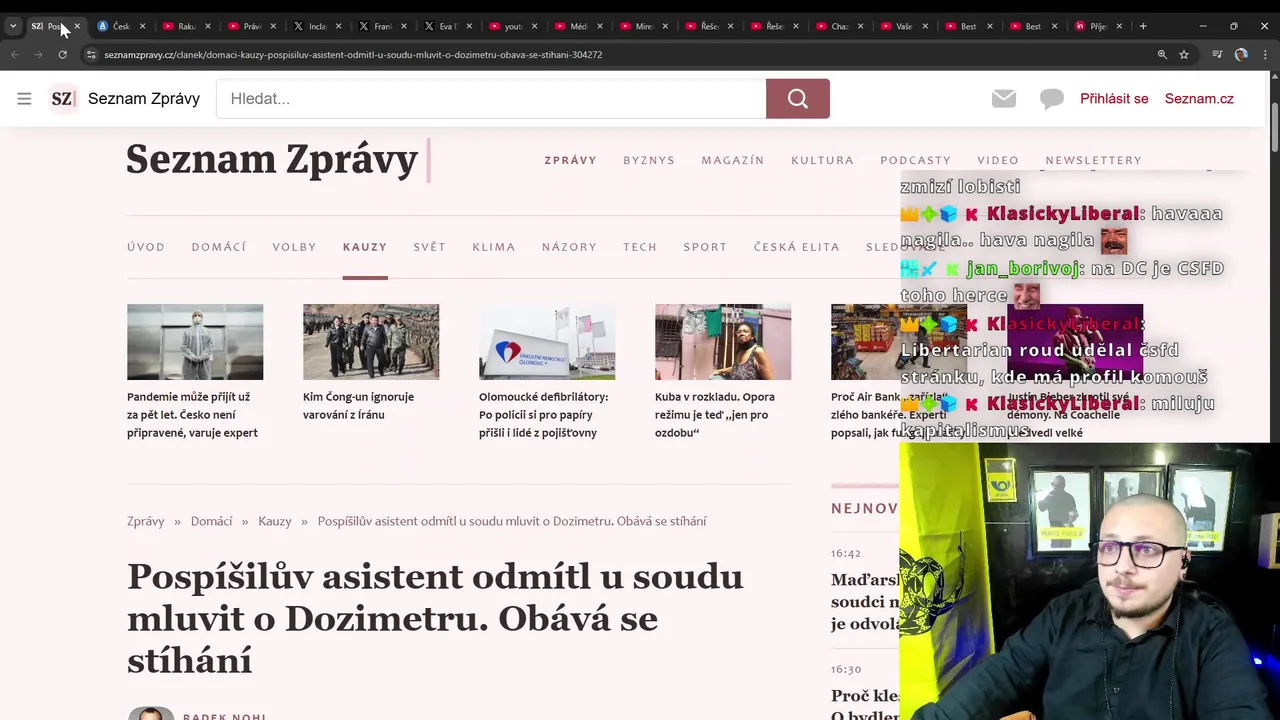
Task: Close the 'Právi' YouTube tab
Action: click(x=273, y=26)
